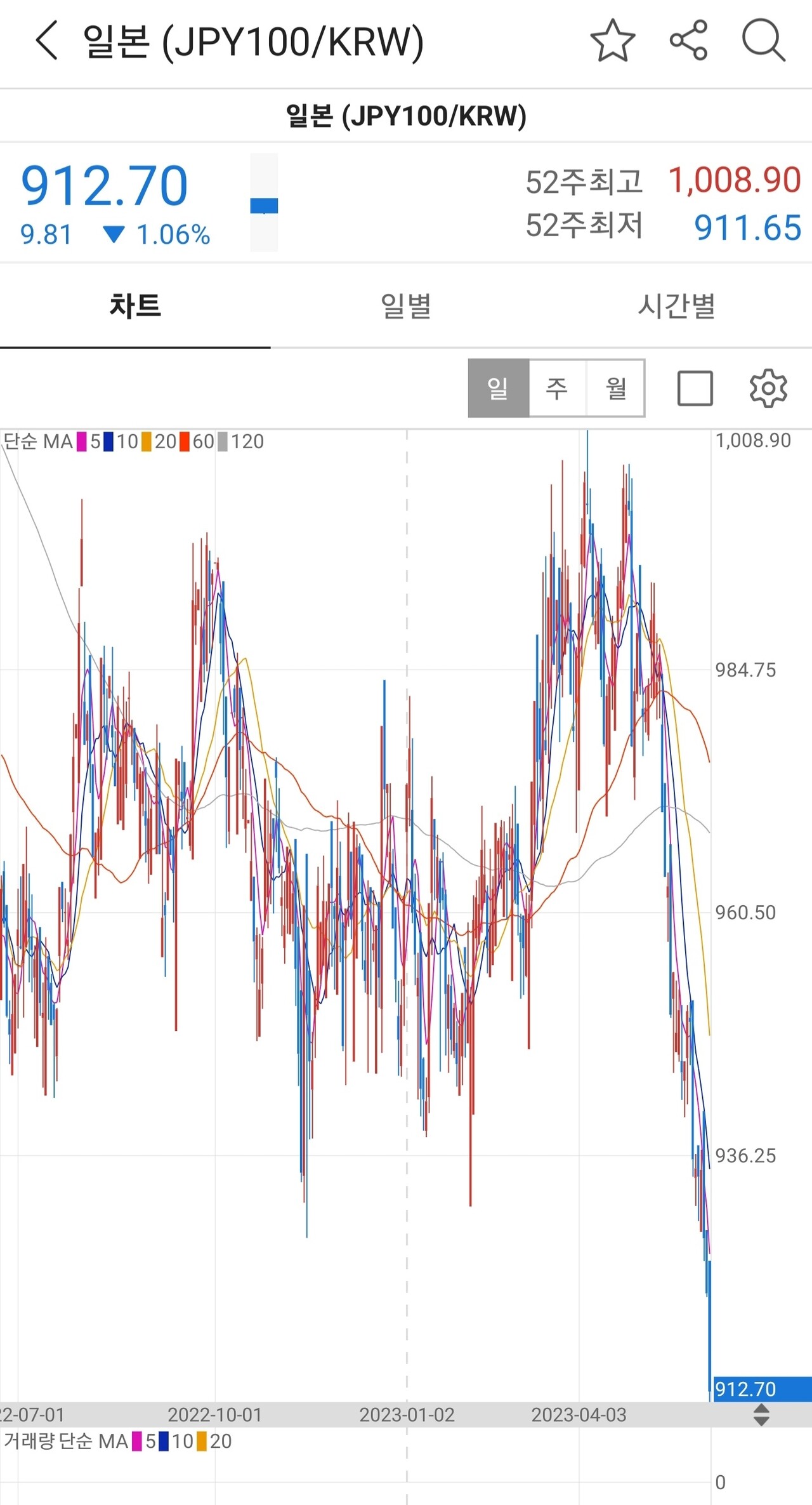Open chart settings gear icon
812x1505 pixels.
tap(768, 388)
